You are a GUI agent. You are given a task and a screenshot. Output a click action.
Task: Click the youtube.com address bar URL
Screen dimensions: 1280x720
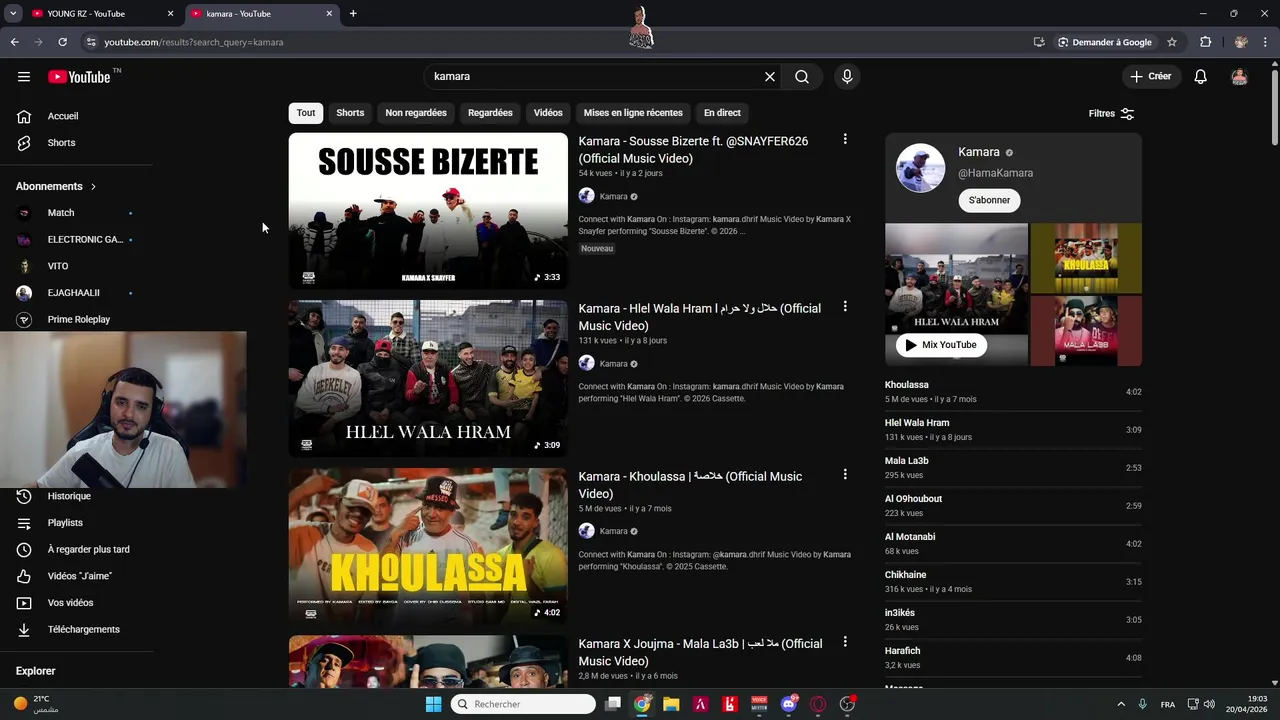pyautogui.click(x=194, y=42)
